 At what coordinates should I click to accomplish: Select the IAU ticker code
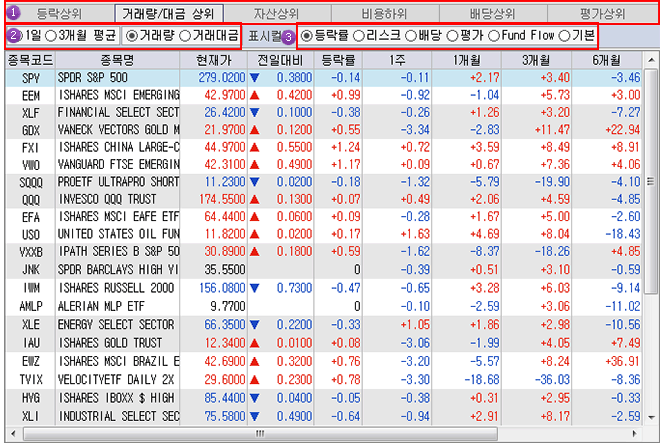(31, 343)
